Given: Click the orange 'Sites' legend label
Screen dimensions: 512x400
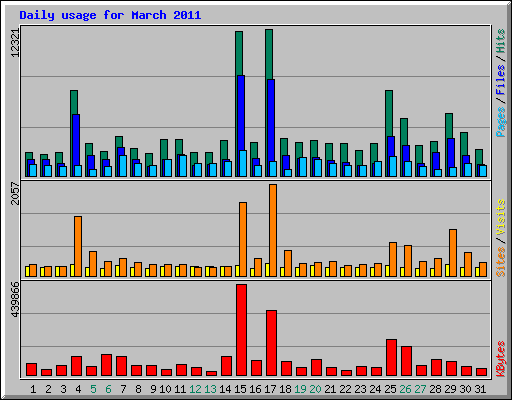Looking at the screenshot, I should coord(500,262).
